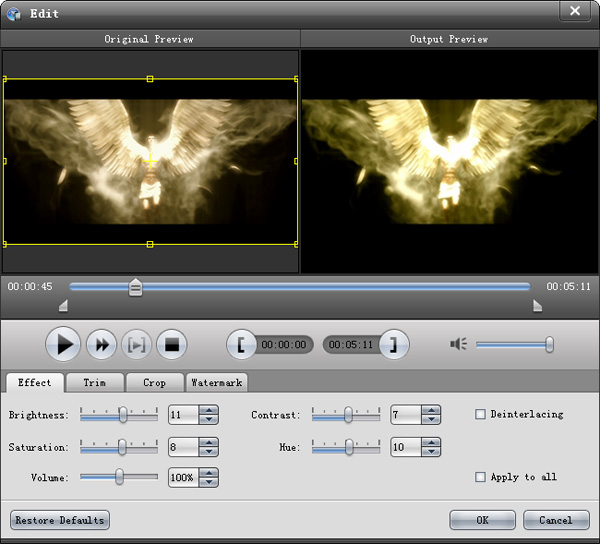Click the Original Preview header label
Screen dimensions: 600x544
pos(149,39)
